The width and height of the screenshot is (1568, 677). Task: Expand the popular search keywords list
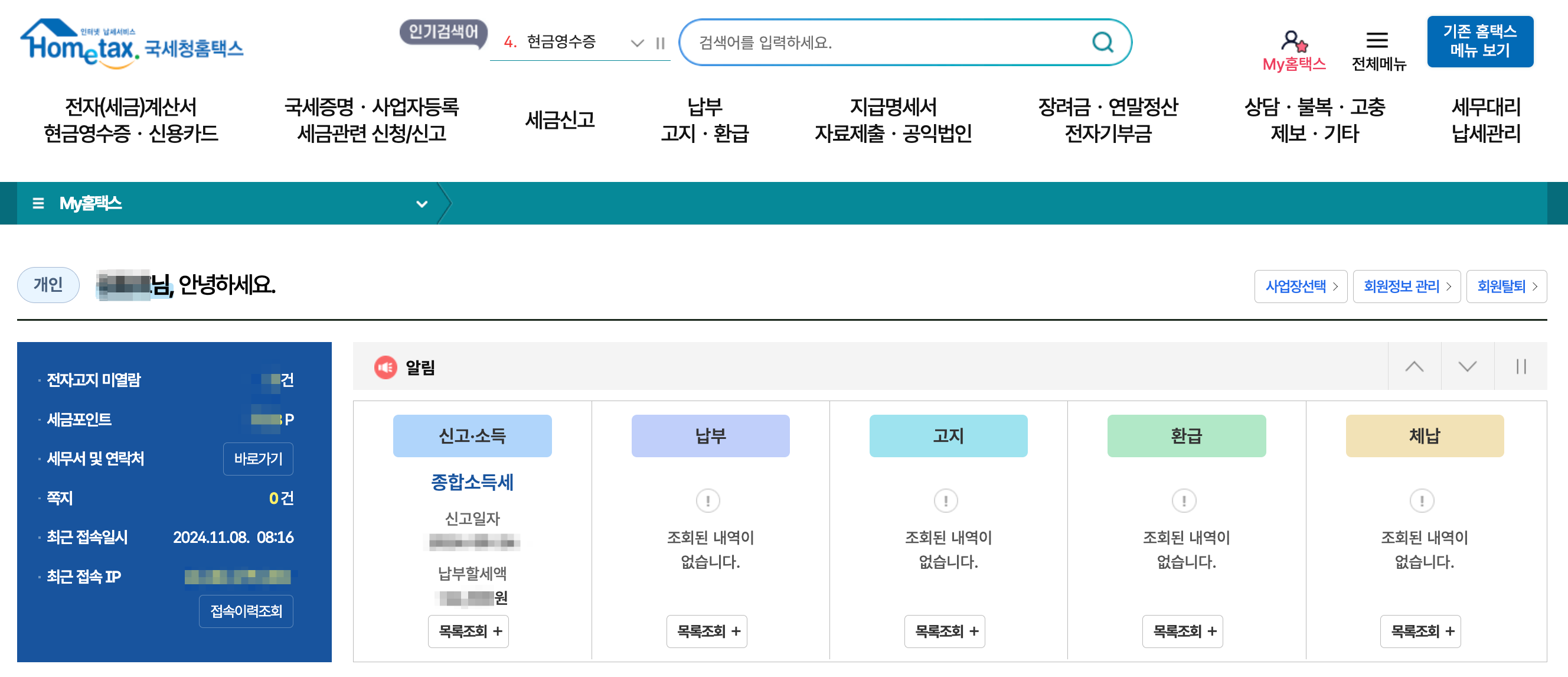(636, 43)
